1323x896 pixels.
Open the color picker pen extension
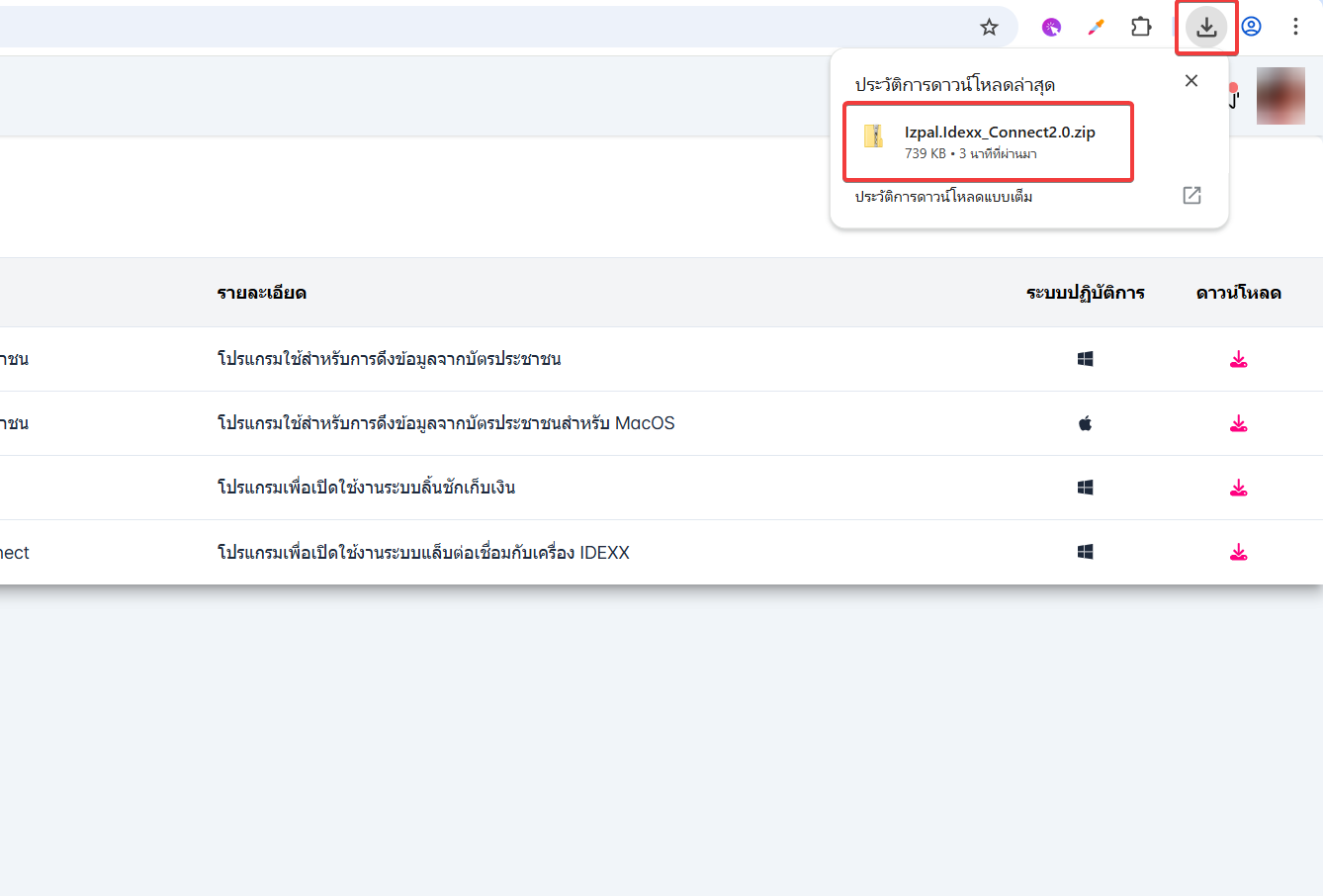click(1096, 27)
